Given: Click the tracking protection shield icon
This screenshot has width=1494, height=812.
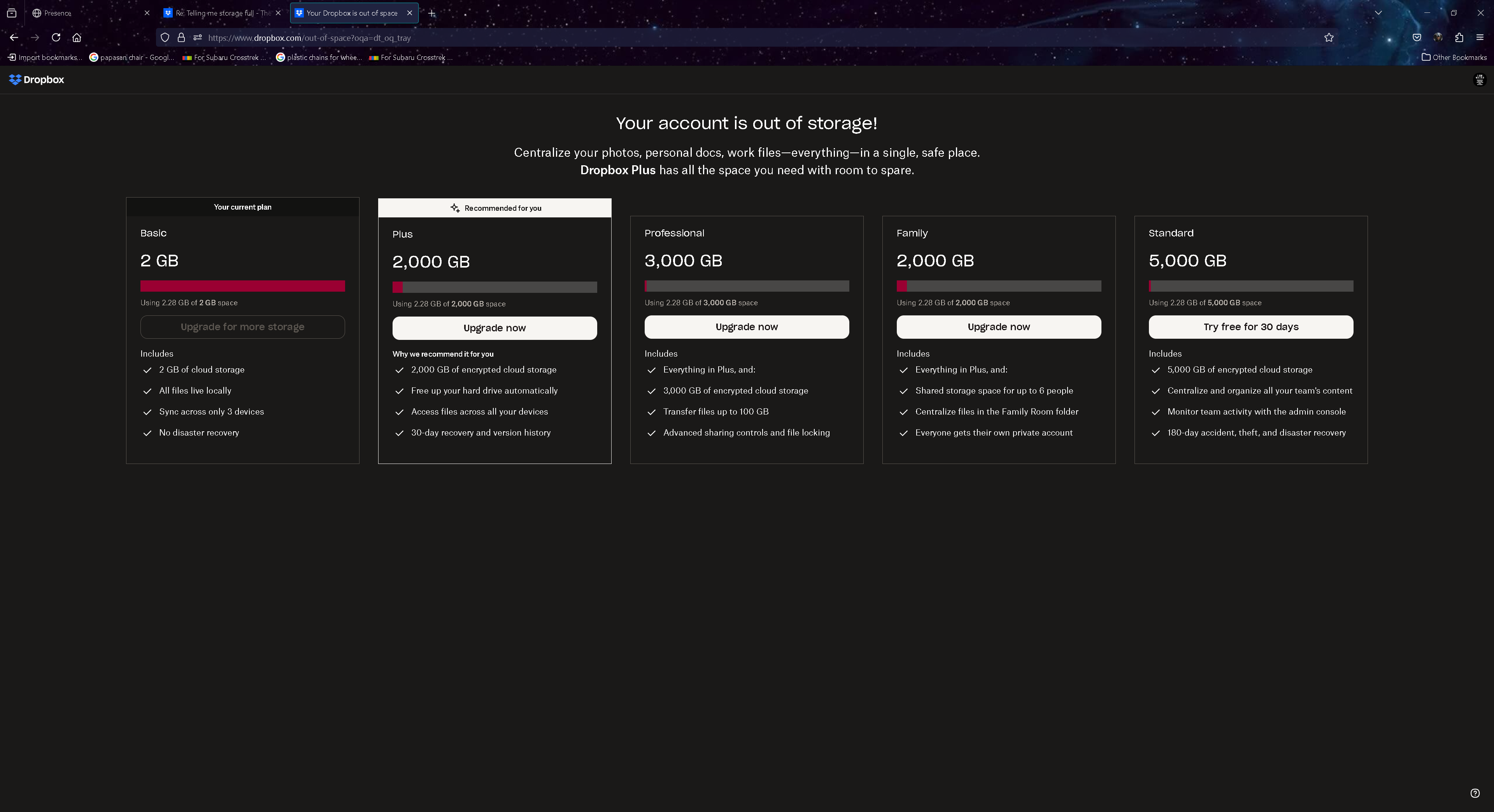Looking at the screenshot, I should tap(165, 38).
